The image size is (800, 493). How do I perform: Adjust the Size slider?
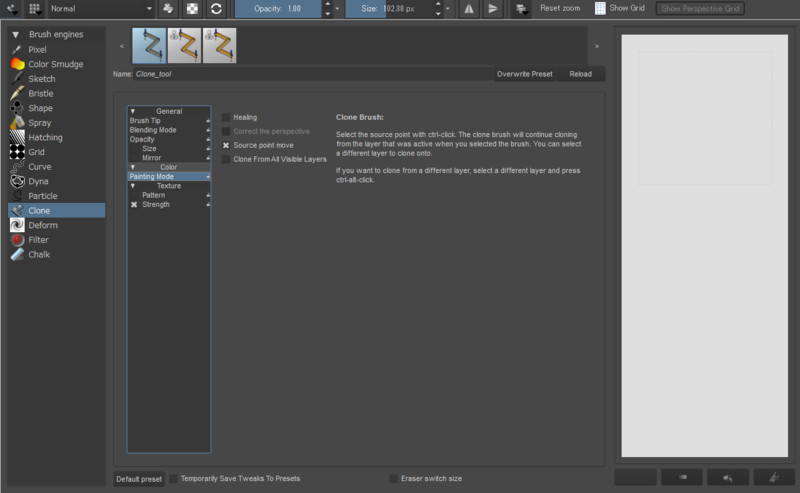[389, 9]
